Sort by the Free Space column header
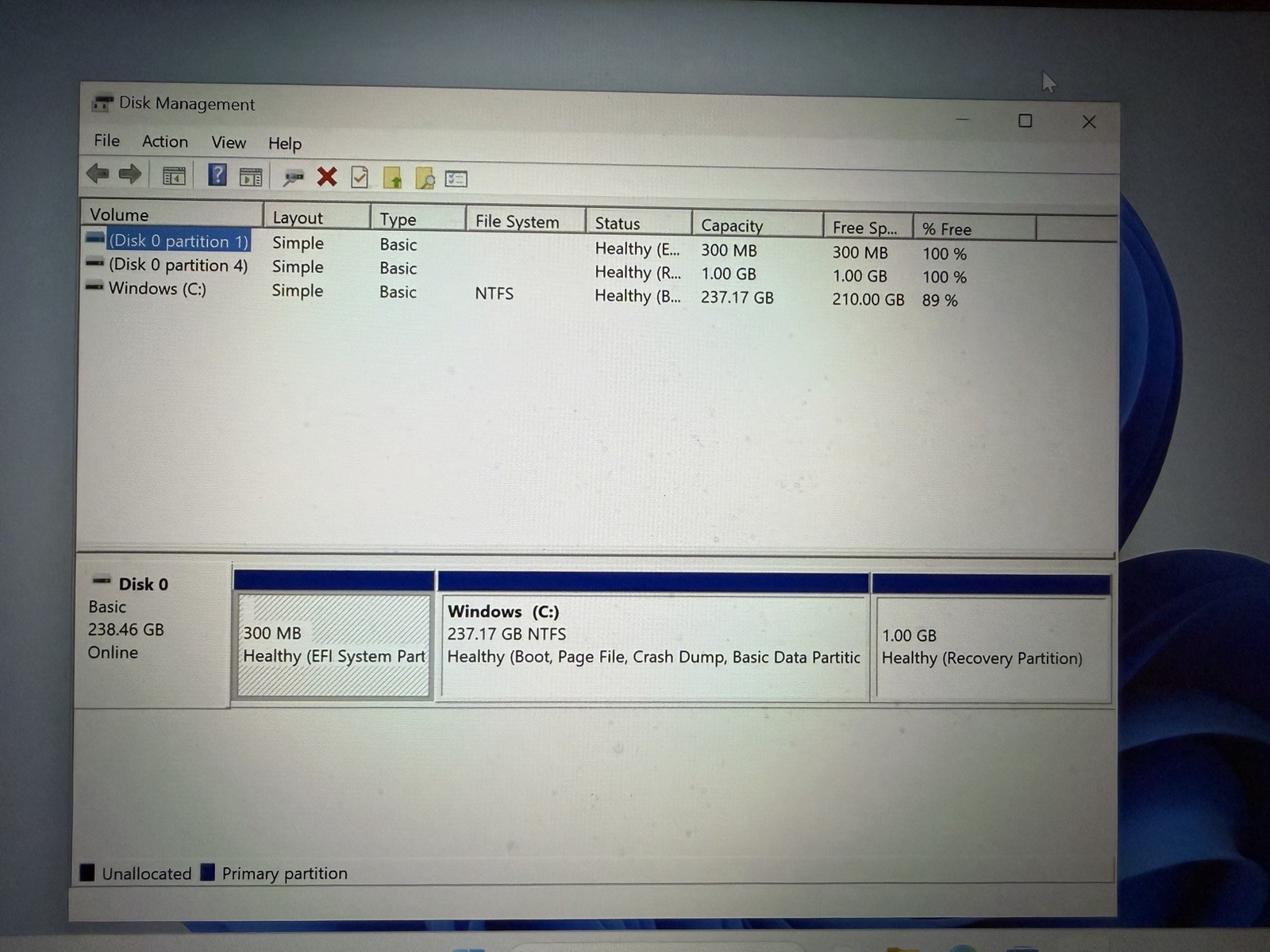The width and height of the screenshot is (1270, 952). tap(868, 228)
